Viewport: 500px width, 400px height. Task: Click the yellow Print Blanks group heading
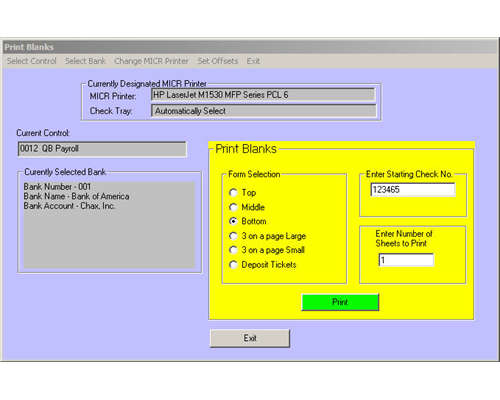pyautogui.click(x=246, y=149)
